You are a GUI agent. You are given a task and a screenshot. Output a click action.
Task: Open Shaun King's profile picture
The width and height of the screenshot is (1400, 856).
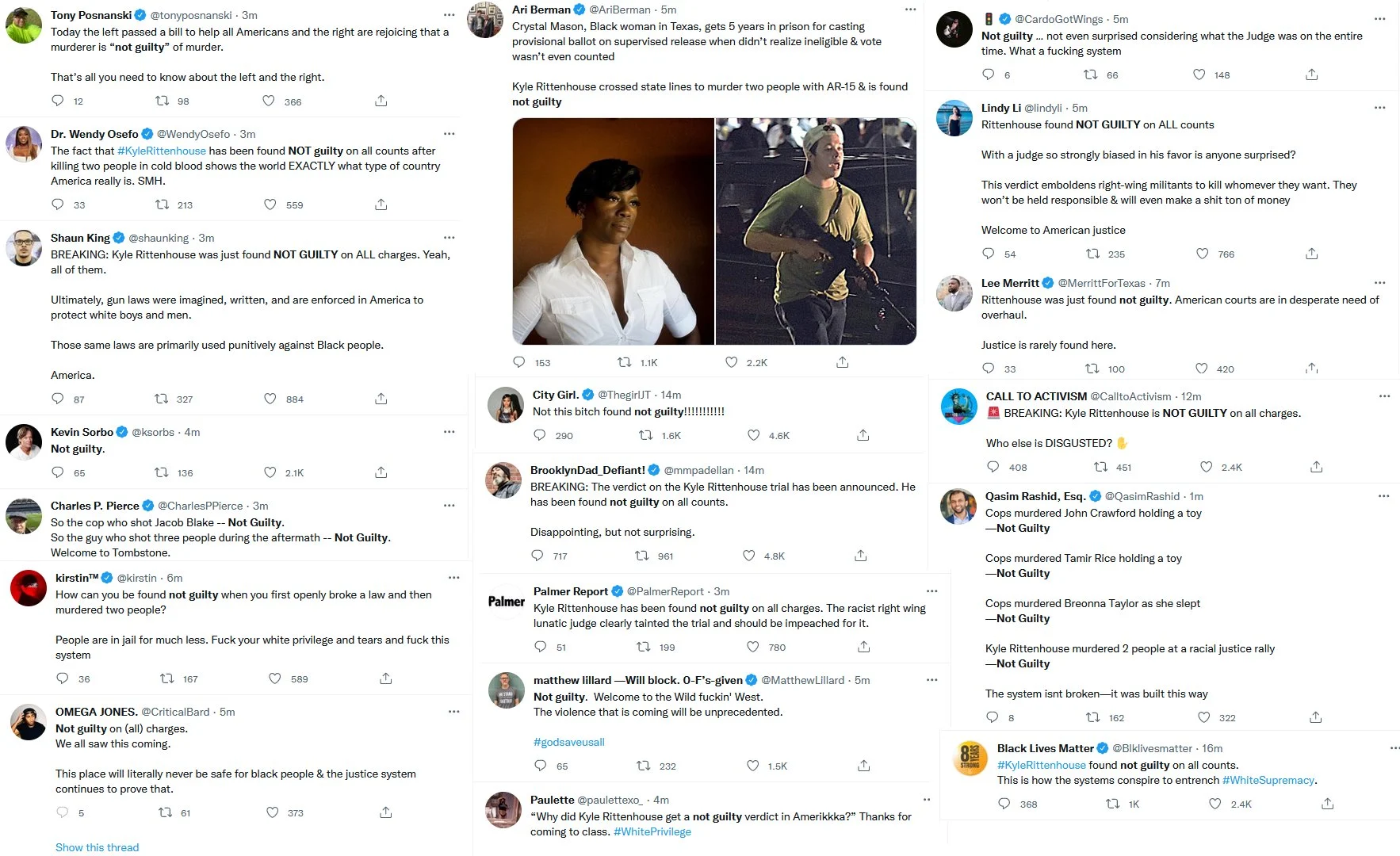(x=24, y=248)
